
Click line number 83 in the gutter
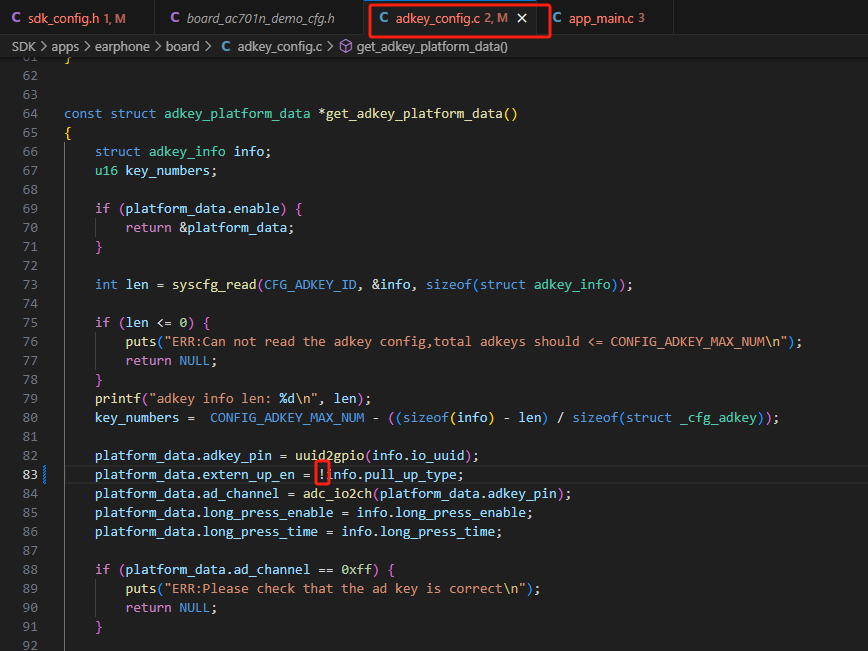tap(30, 474)
